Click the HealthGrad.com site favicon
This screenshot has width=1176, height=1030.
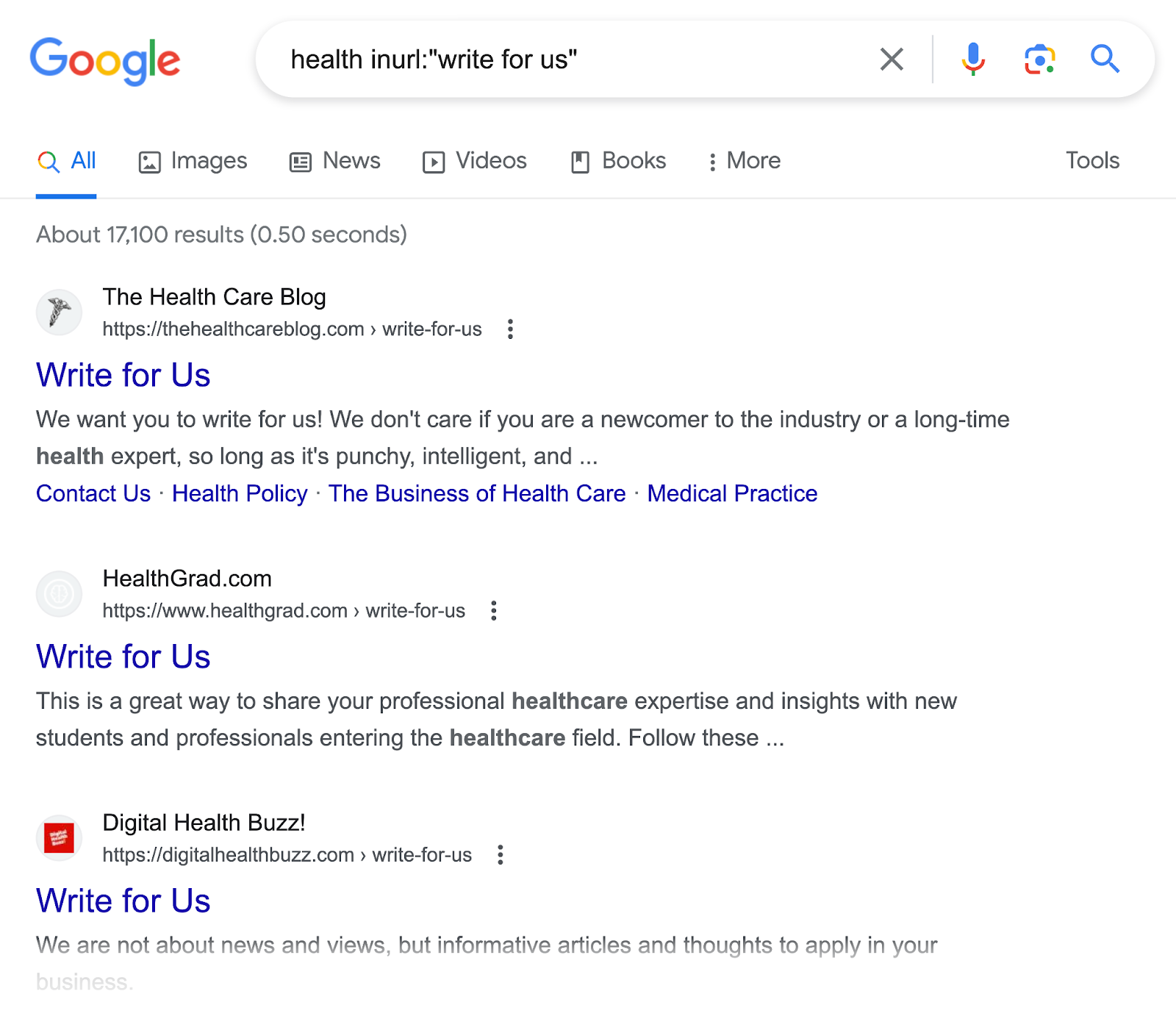59,593
